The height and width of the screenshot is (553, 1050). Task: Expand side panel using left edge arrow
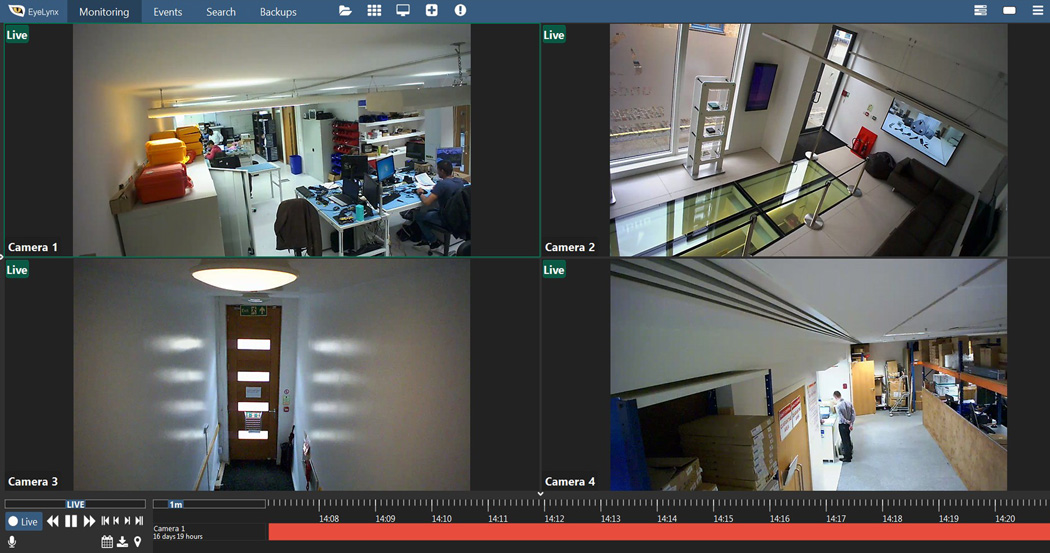point(3,257)
